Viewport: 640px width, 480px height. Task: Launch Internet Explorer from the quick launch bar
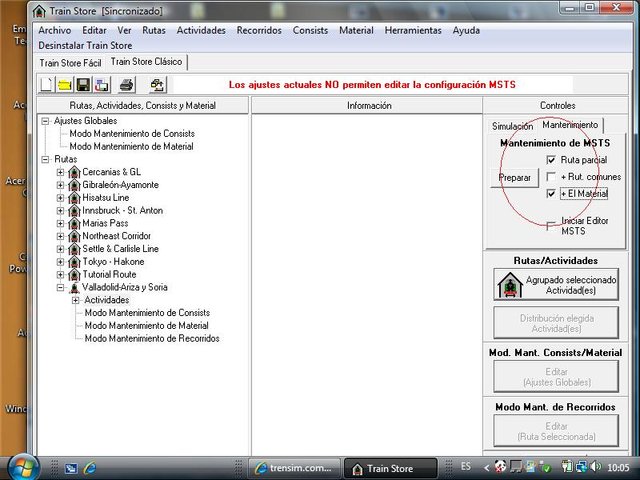(x=90, y=467)
